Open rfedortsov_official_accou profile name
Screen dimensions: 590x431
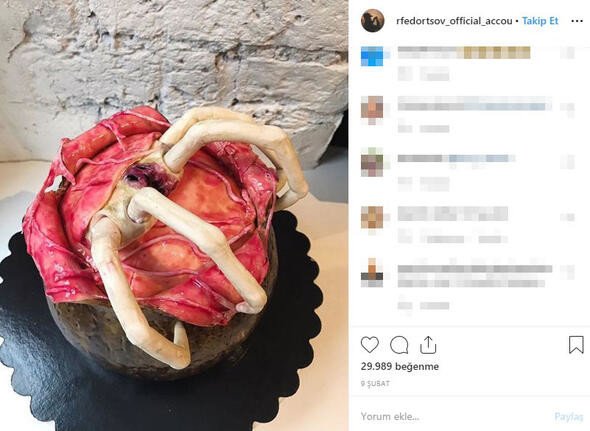click(x=454, y=21)
